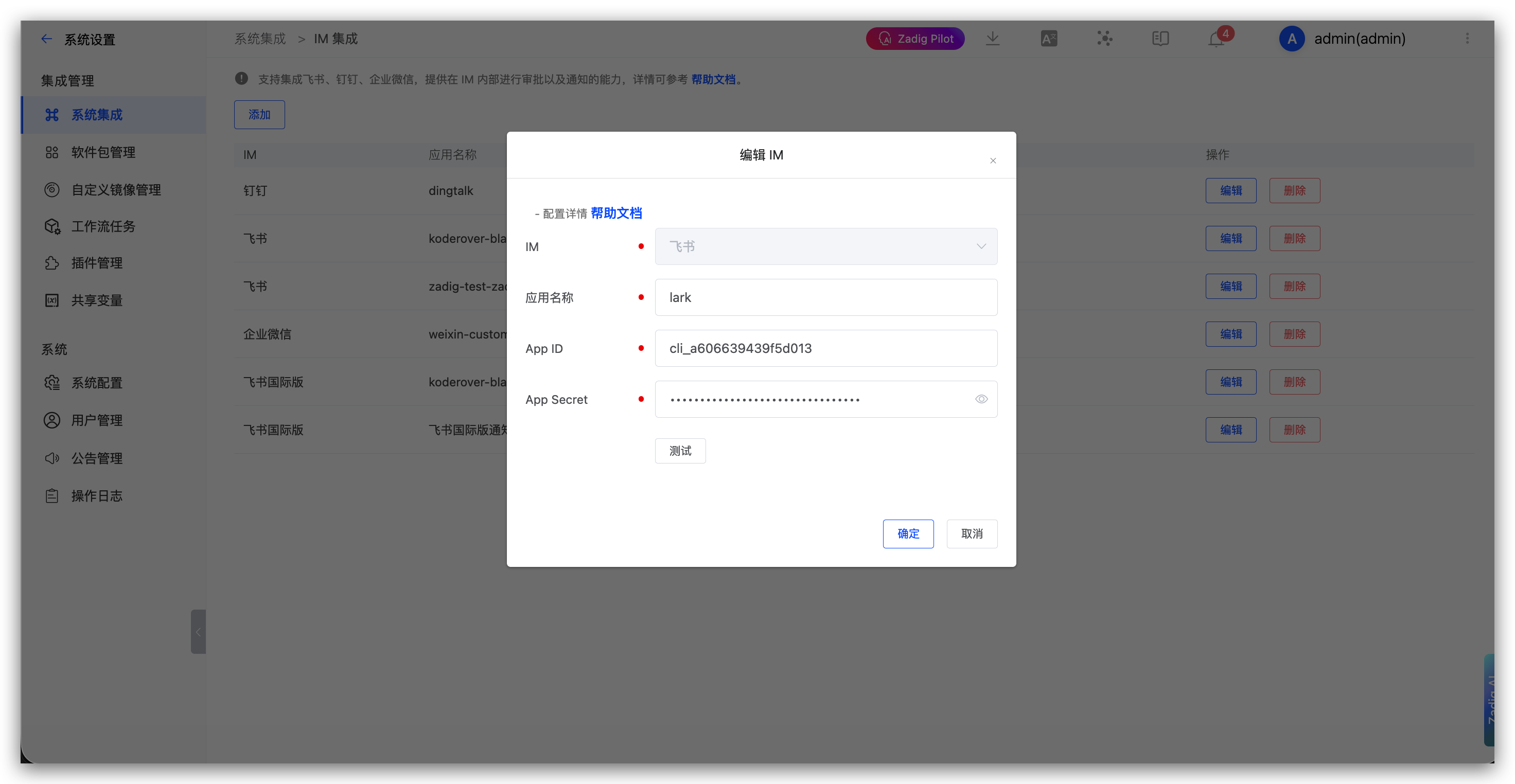Click the back arrow beside 系统设置
1515x784 pixels.
tap(46, 39)
